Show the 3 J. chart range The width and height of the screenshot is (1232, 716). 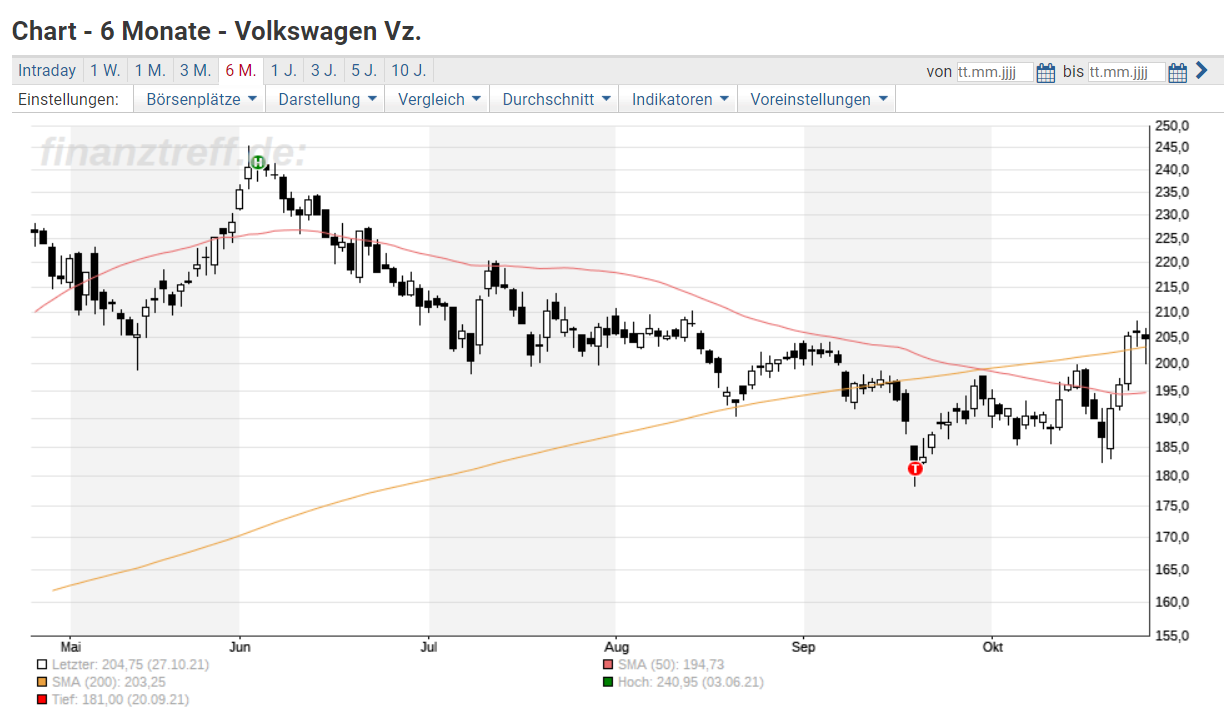click(x=323, y=70)
